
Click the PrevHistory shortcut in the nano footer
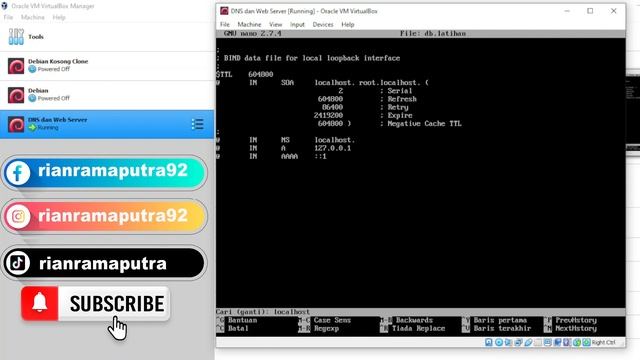pyautogui.click(x=570, y=320)
